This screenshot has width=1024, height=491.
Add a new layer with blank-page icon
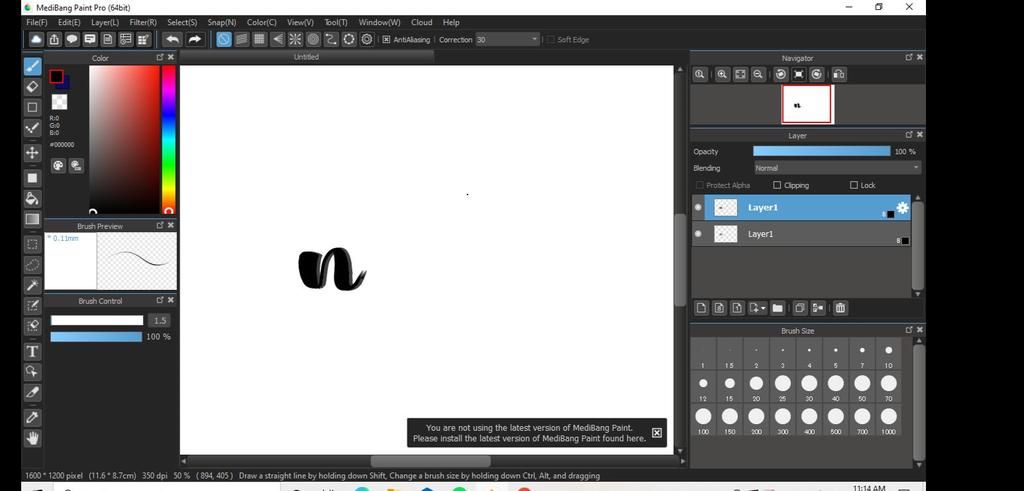pos(701,308)
